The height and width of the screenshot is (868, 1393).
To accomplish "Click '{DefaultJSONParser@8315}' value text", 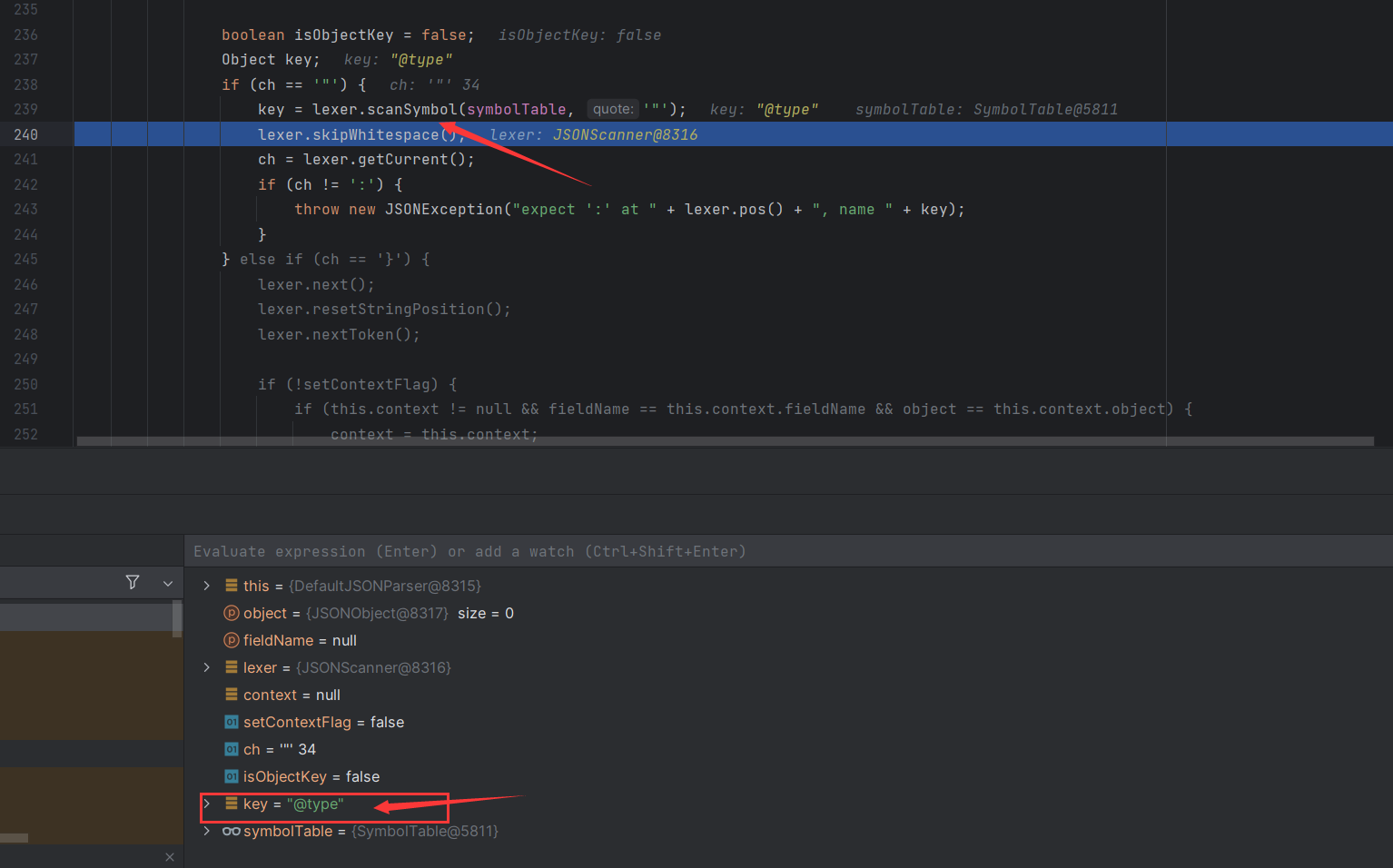I will click(x=385, y=586).
